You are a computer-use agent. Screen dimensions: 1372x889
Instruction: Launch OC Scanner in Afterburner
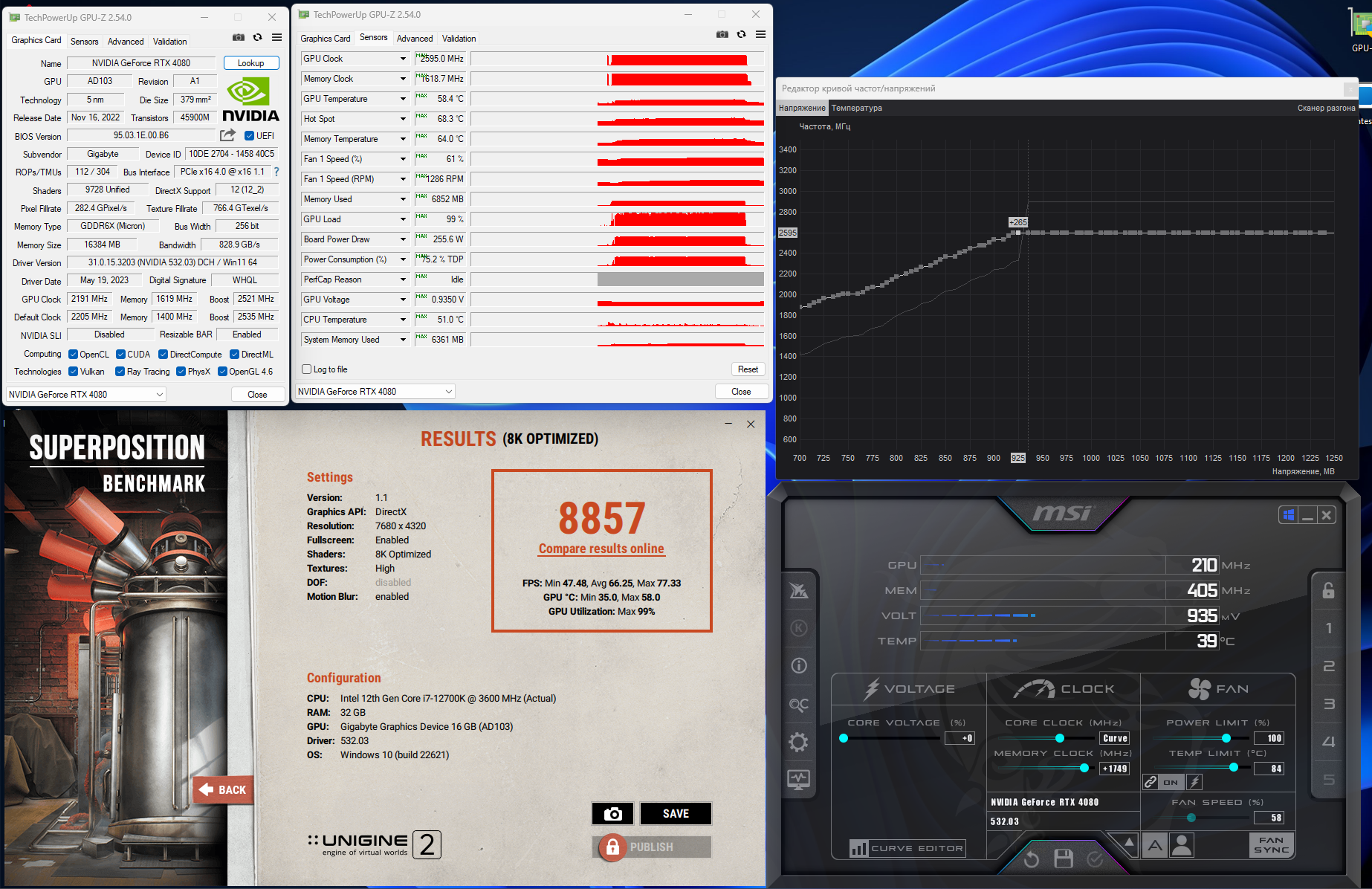click(799, 704)
